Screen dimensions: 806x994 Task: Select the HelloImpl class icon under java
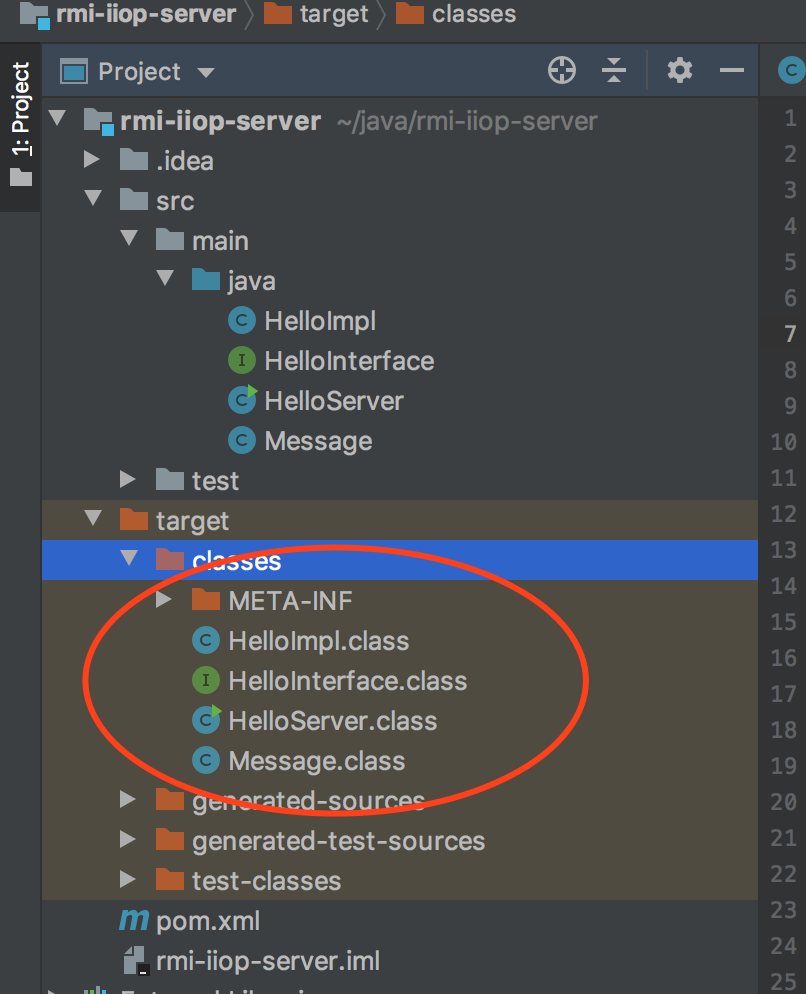[242, 321]
